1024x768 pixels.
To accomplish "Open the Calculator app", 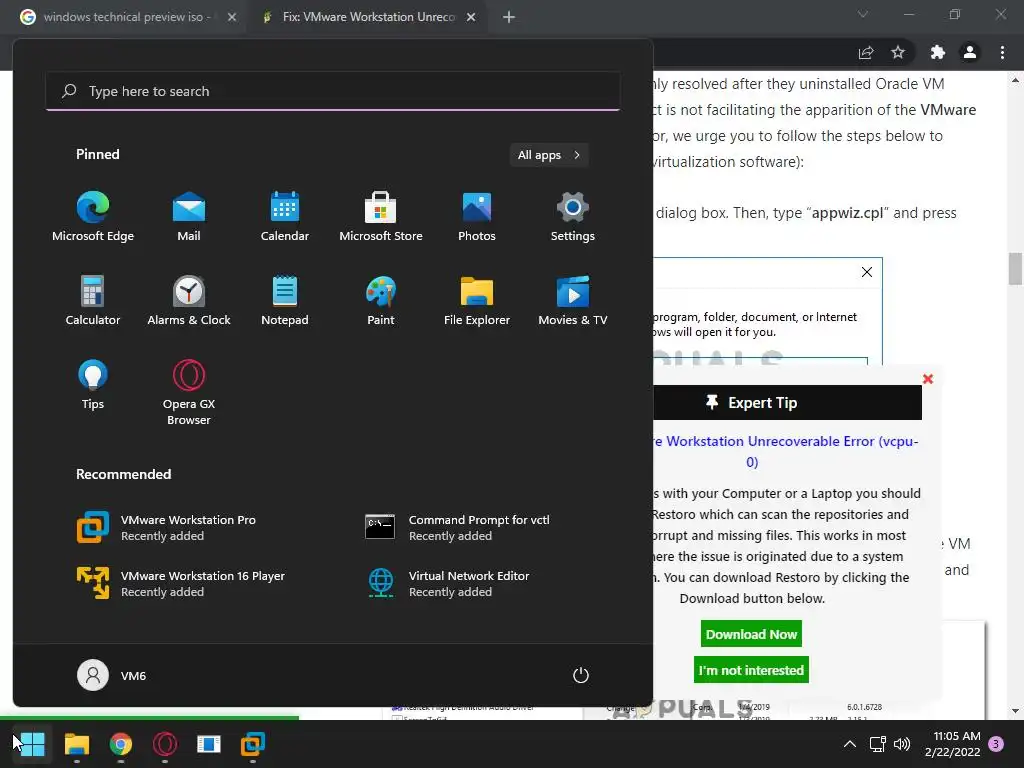I will (x=93, y=300).
